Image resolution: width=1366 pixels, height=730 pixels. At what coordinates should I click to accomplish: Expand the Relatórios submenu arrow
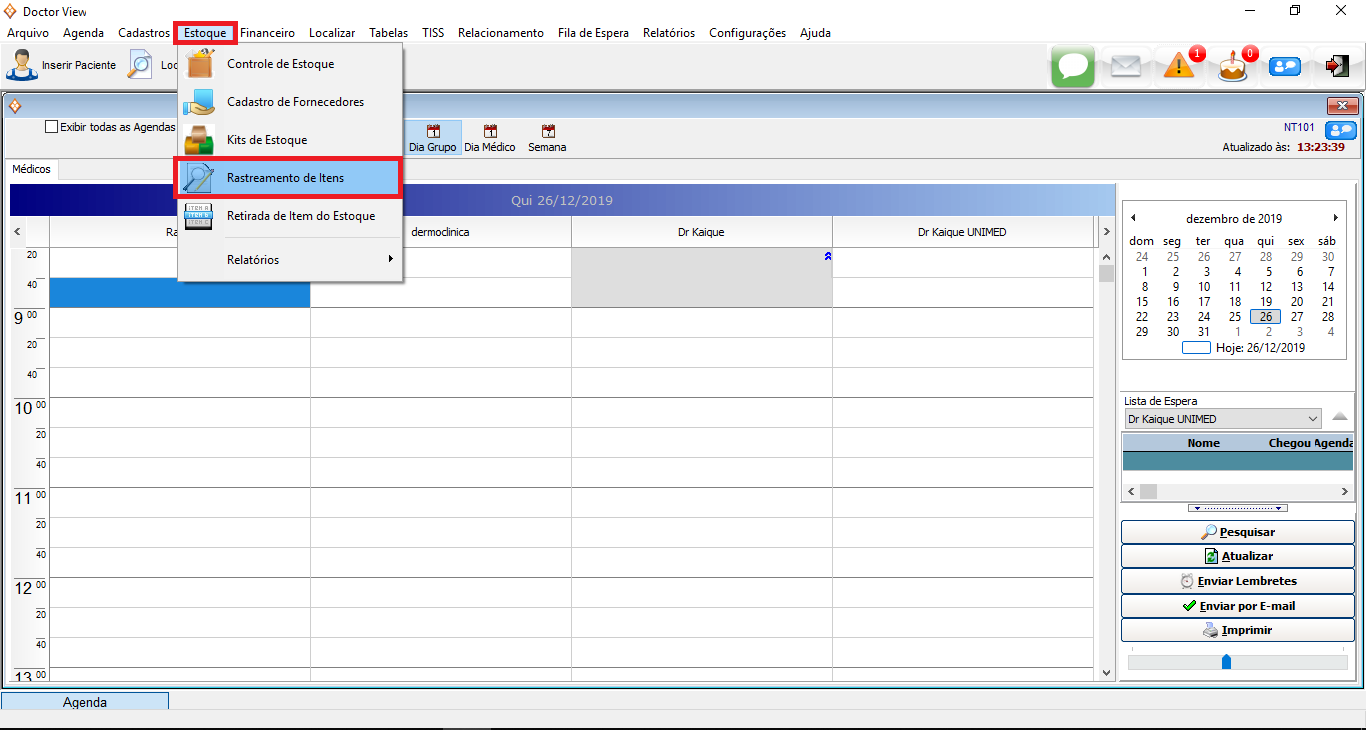click(390, 260)
